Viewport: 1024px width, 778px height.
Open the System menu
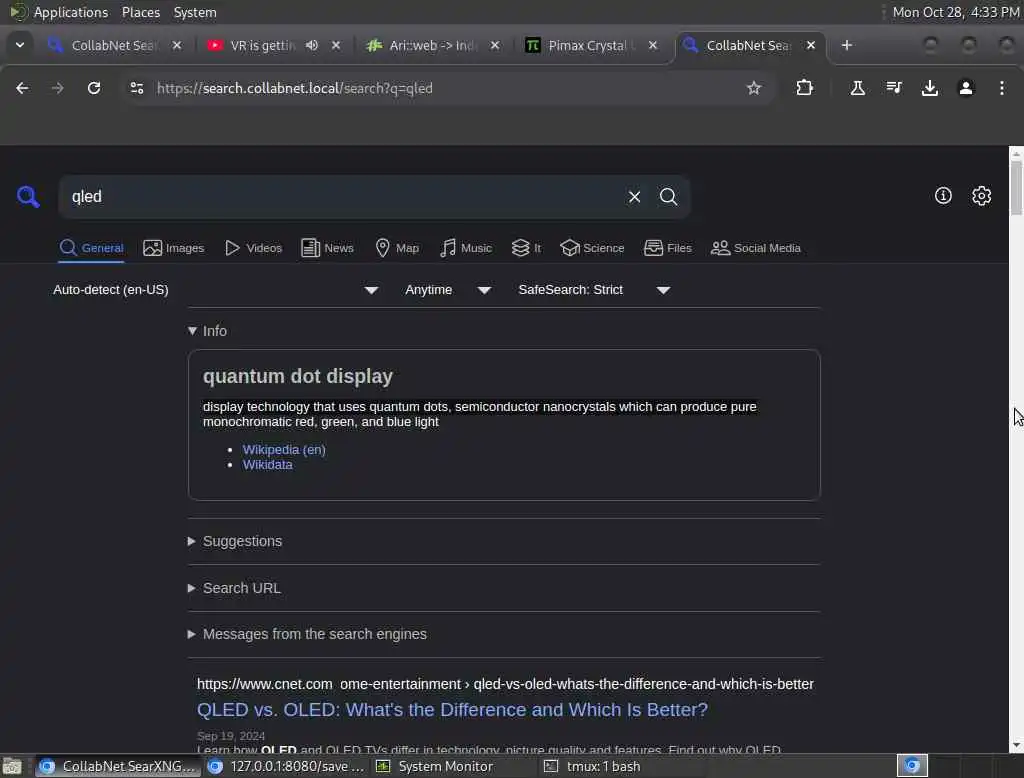195,12
